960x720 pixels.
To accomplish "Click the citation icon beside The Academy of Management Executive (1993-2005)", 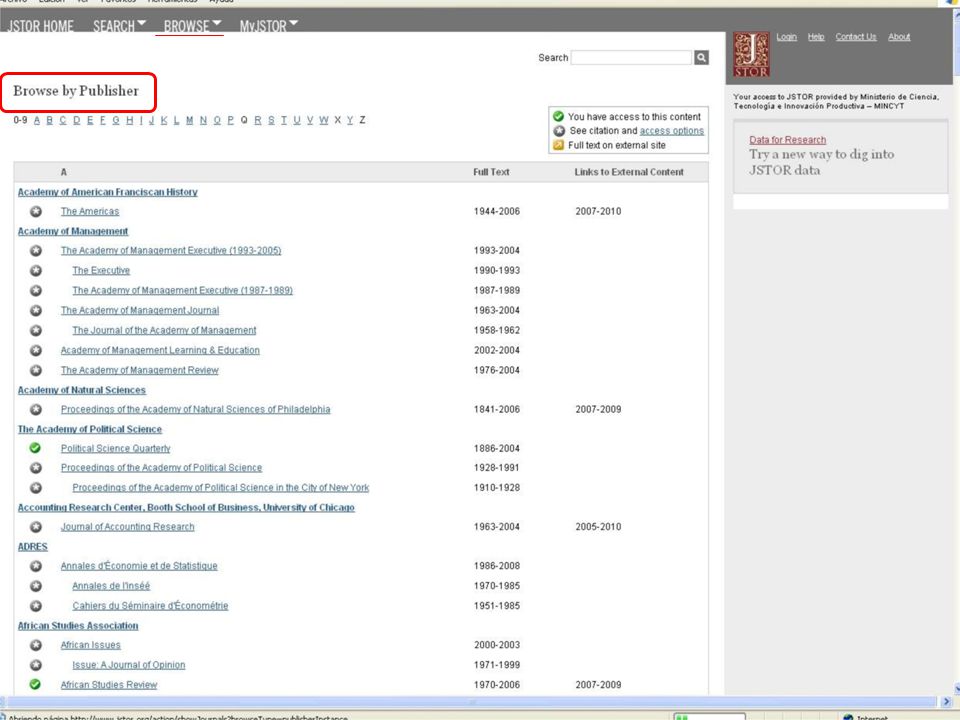I will point(36,250).
